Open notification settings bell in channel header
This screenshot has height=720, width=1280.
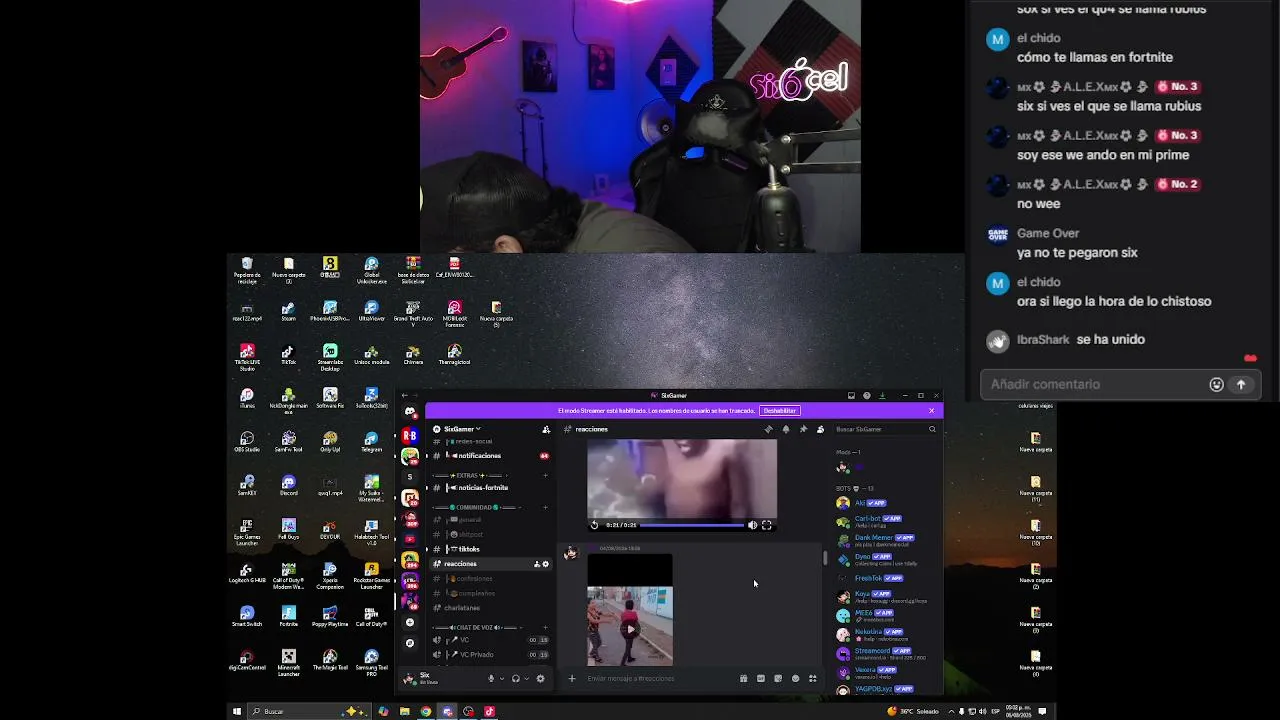(x=786, y=429)
